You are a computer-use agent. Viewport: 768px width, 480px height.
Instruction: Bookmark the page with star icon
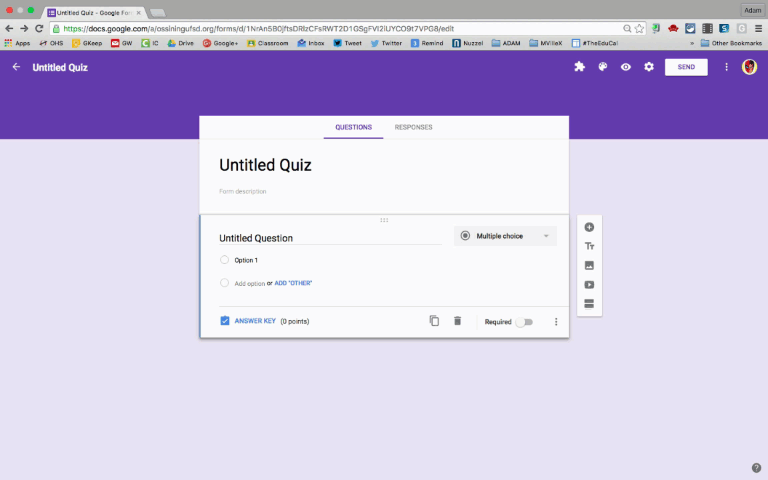point(639,29)
